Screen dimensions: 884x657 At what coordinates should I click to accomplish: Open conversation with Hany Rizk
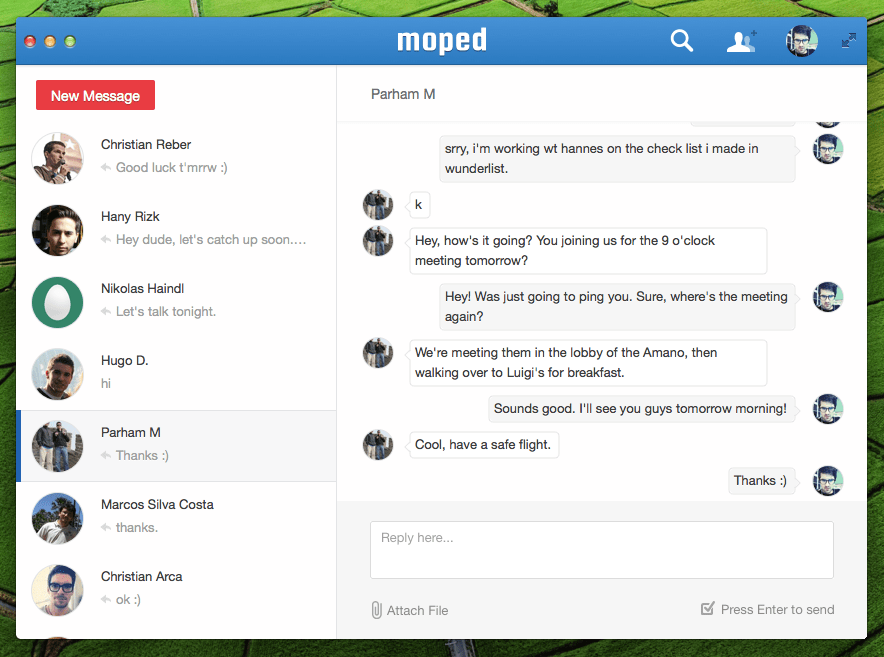(x=176, y=229)
